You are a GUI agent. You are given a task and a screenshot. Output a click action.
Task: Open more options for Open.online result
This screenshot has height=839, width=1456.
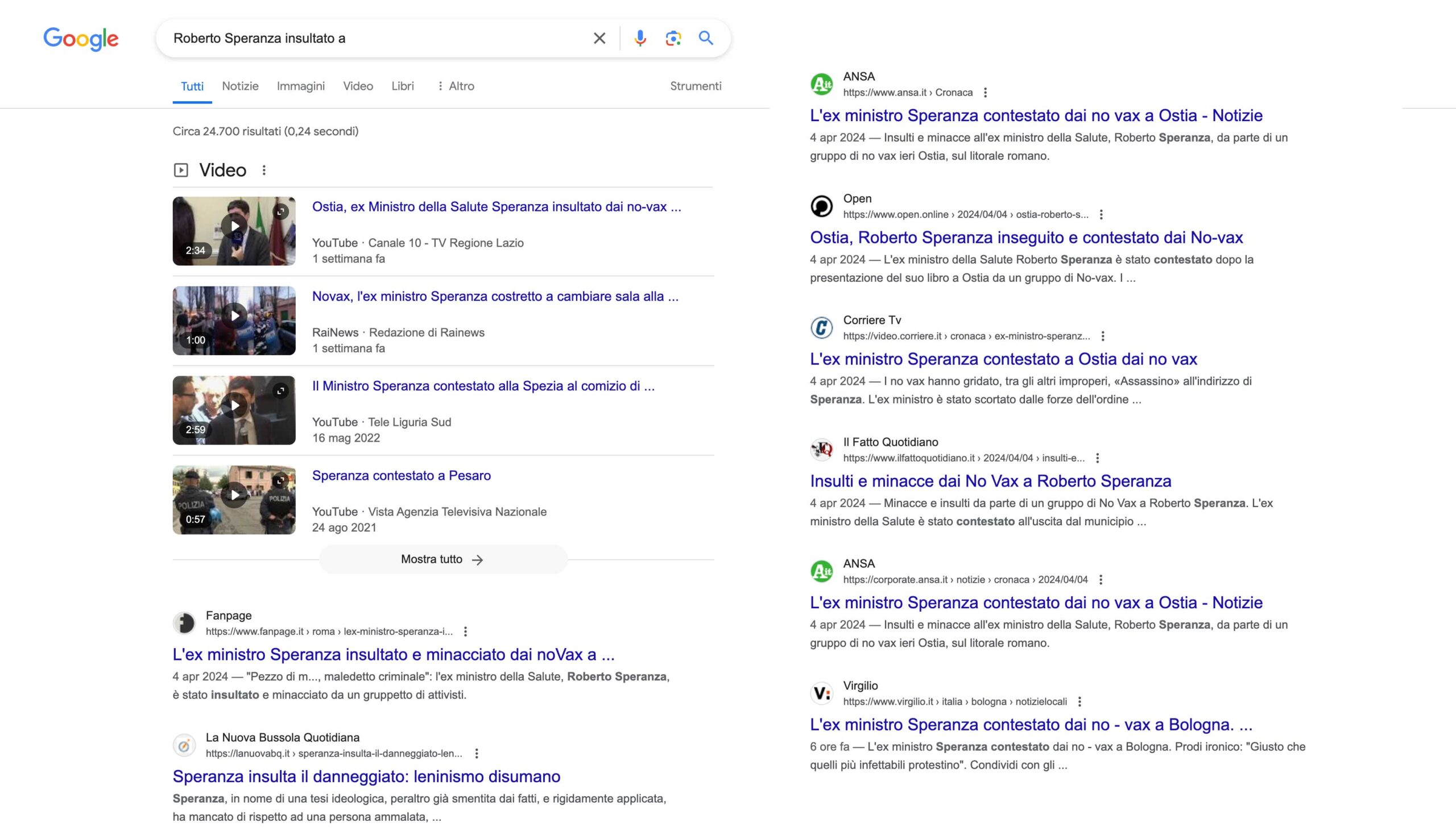click(1101, 214)
